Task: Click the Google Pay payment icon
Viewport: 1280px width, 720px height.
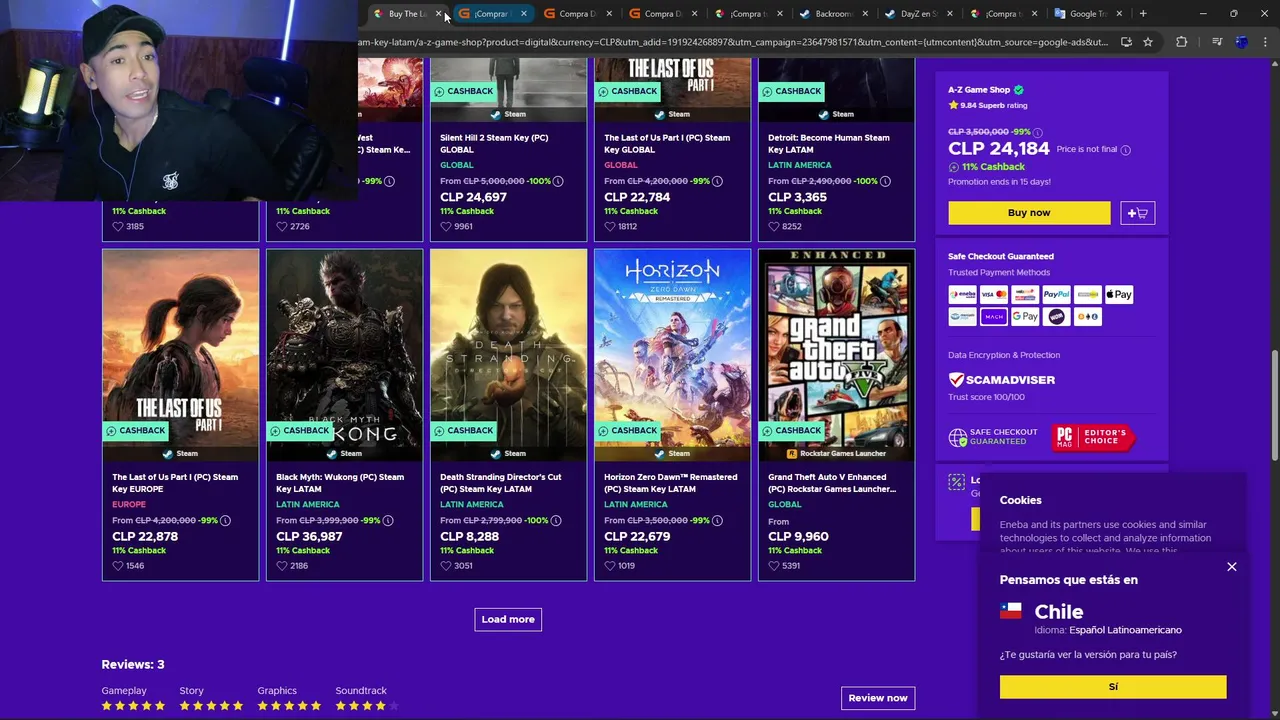Action: point(1025,316)
